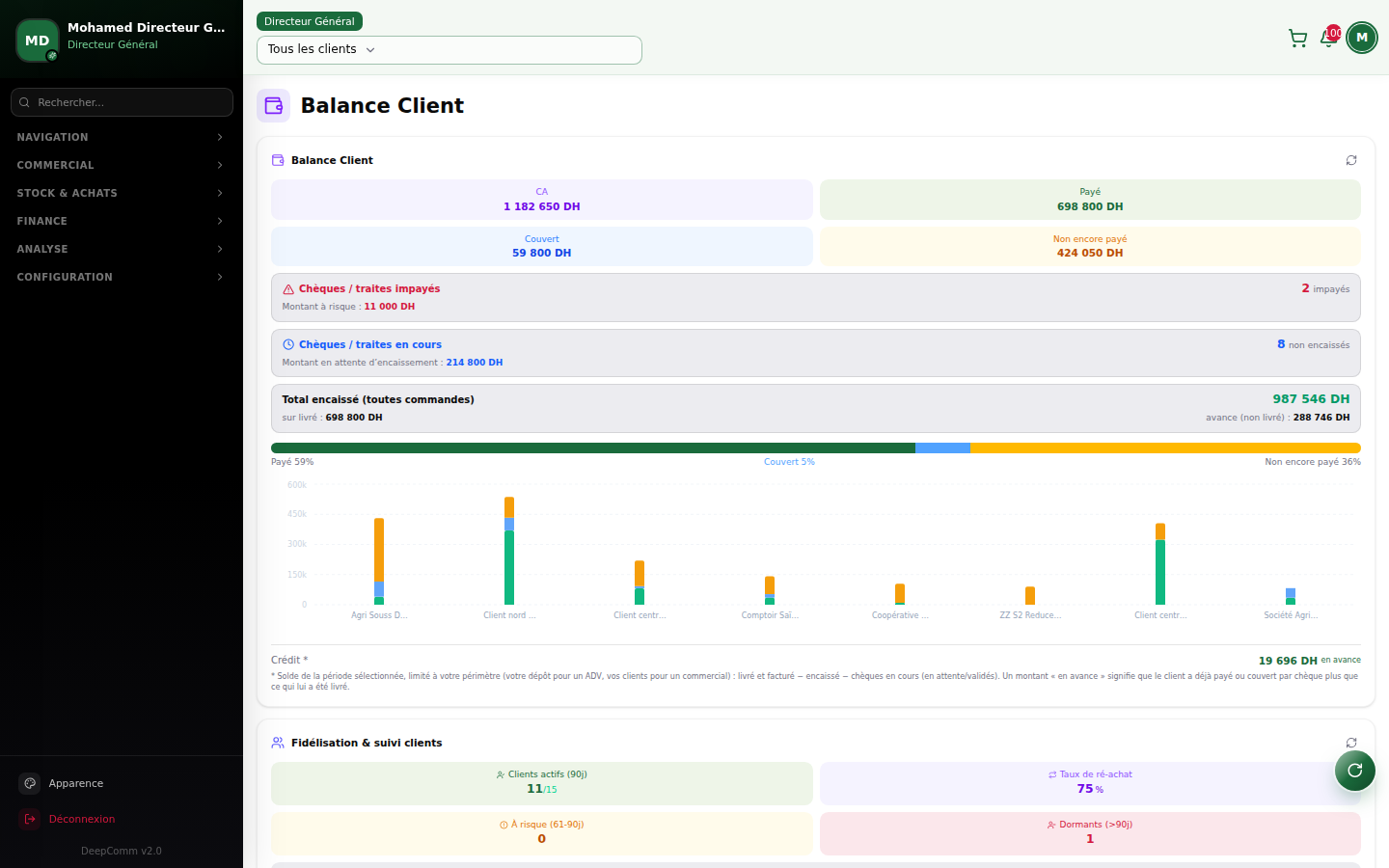Click the MD profile avatar in sidebar
The height and width of the screenshot is (868, 1389).
tap(38, 41)
